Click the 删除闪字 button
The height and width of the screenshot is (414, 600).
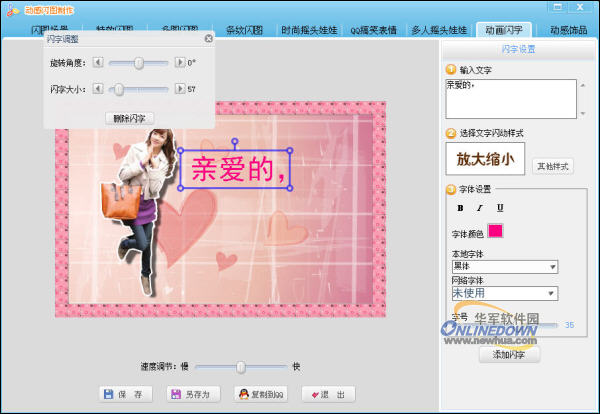coord(130,118)
